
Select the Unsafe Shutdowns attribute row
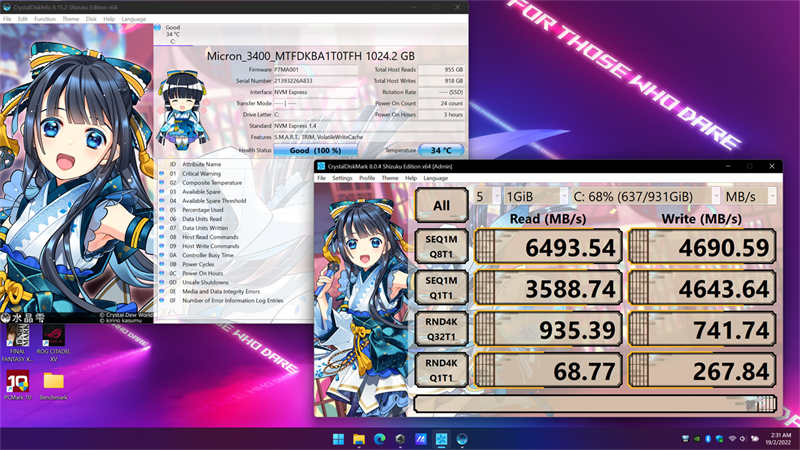pos(235,283)
